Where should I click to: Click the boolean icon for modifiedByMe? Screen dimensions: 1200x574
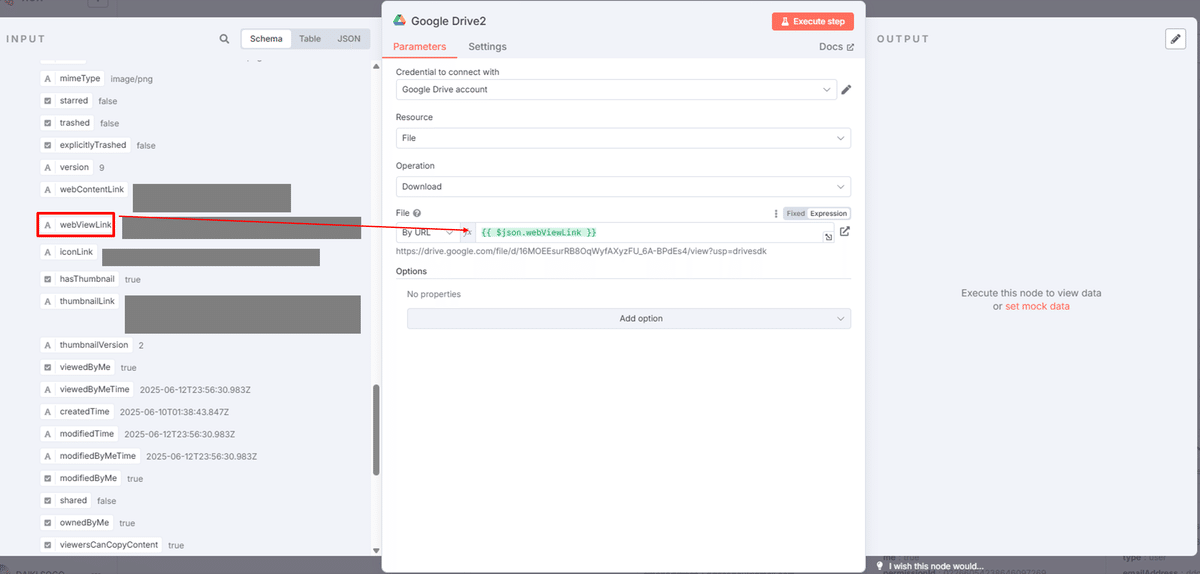coord(47,478)
